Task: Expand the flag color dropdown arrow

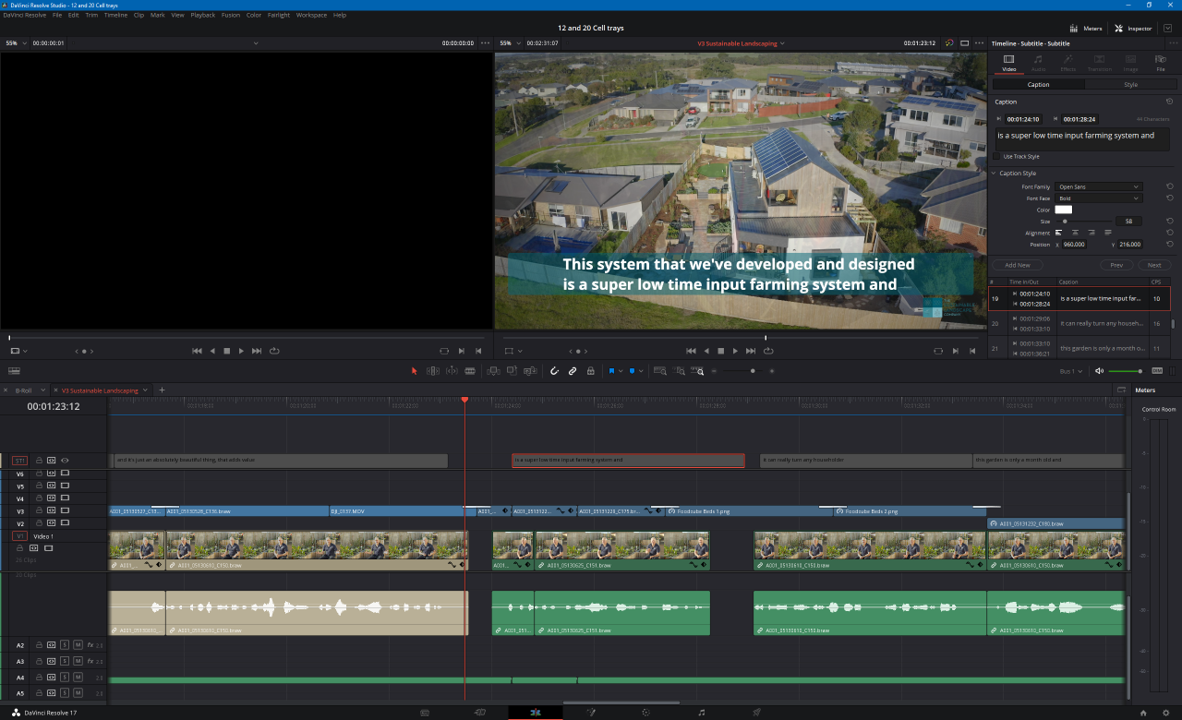Action: 620,371
